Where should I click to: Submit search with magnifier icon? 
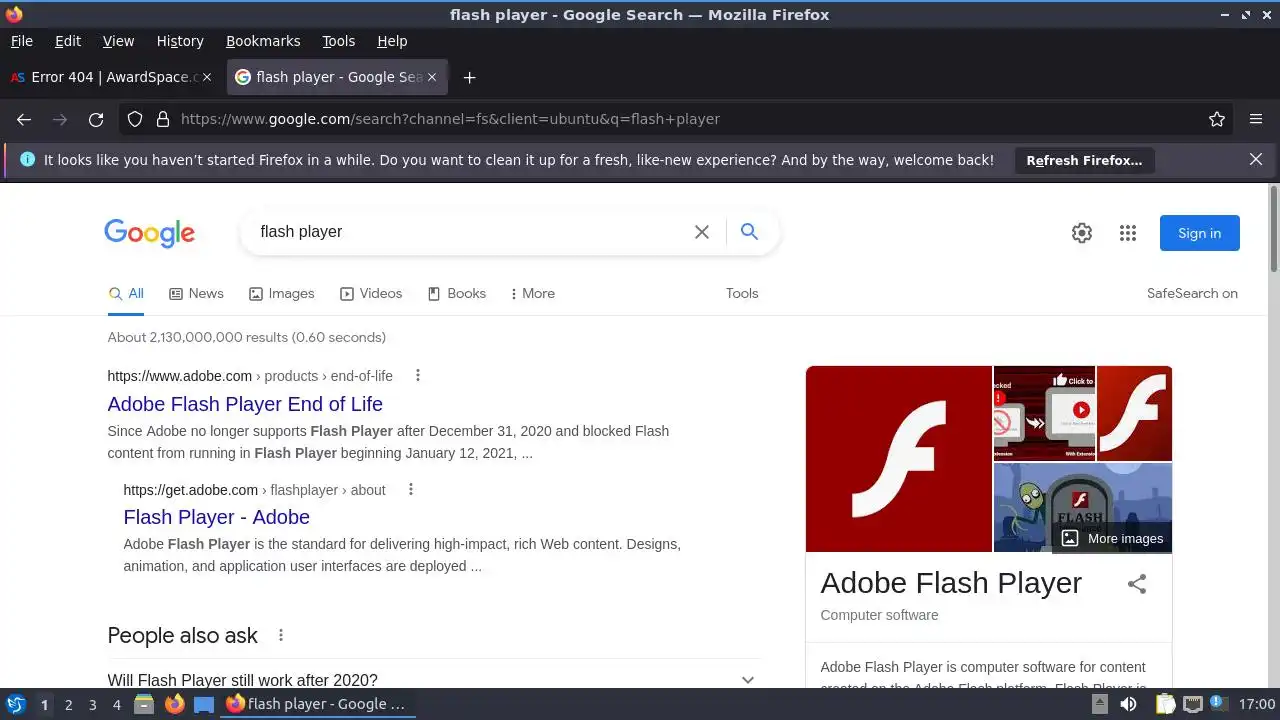[x=749, y=232]
